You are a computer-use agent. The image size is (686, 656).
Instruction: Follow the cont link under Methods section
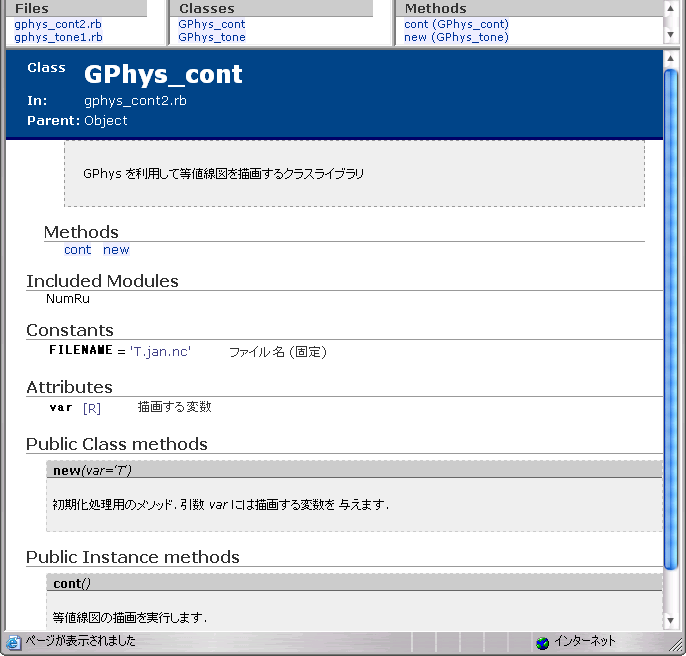click(x=77, y=250)
